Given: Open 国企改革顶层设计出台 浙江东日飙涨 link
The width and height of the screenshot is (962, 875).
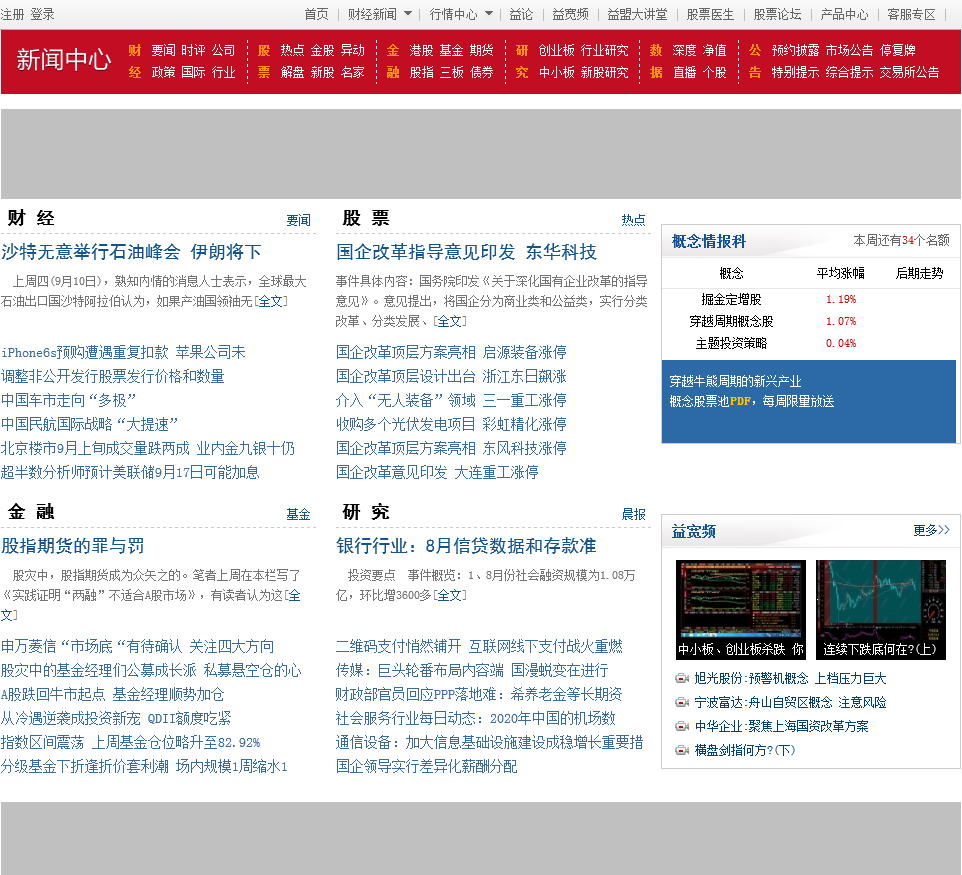Looking at the screenshot, I should tap(451, 376).
